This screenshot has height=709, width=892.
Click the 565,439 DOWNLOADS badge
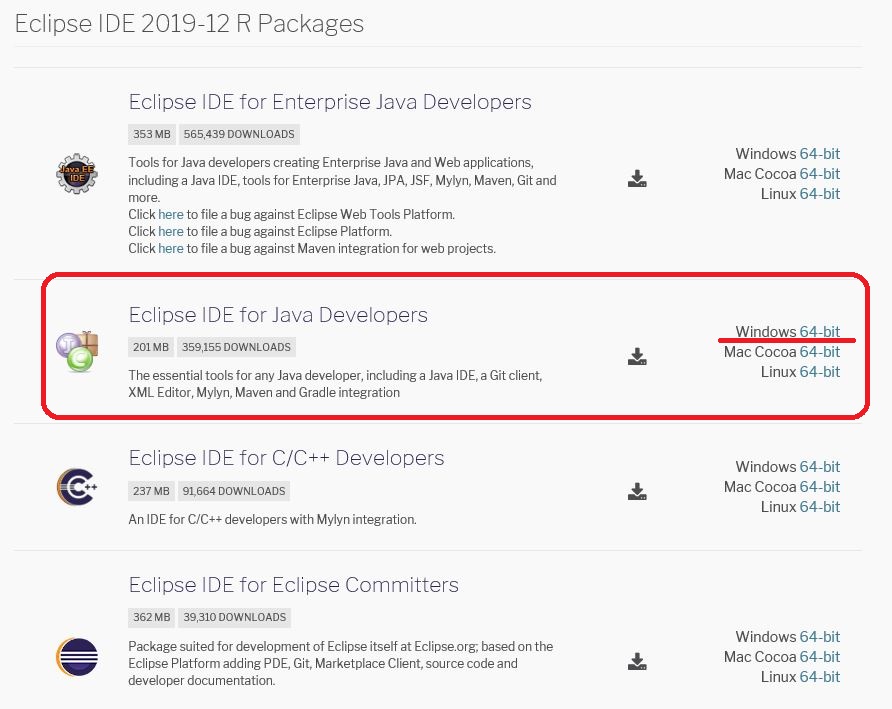[x=239, y=134]
